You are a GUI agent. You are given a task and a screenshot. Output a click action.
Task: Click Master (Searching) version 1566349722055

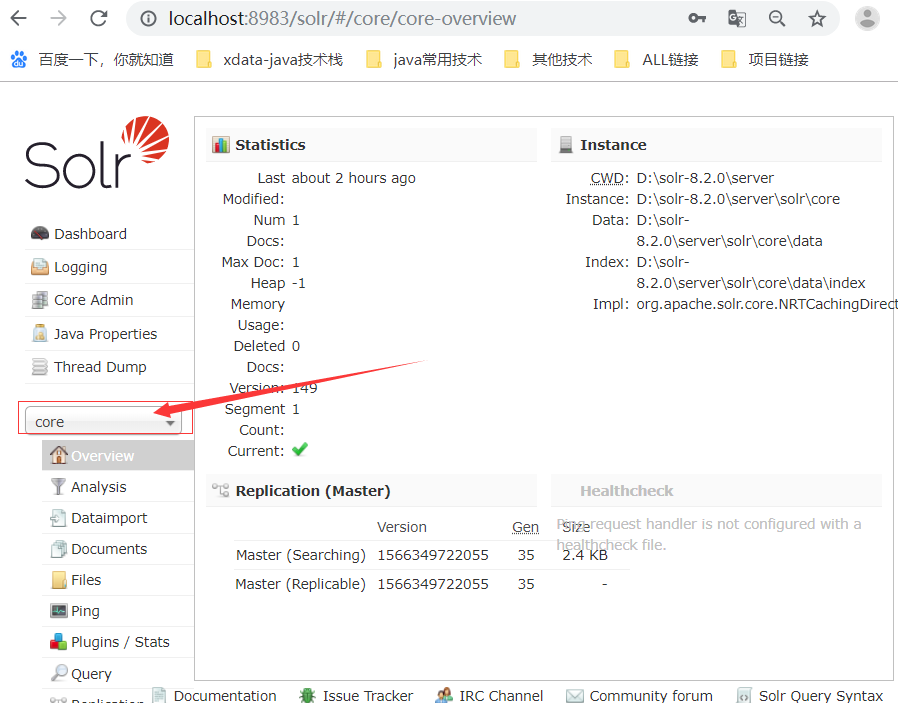click(433, 555)
